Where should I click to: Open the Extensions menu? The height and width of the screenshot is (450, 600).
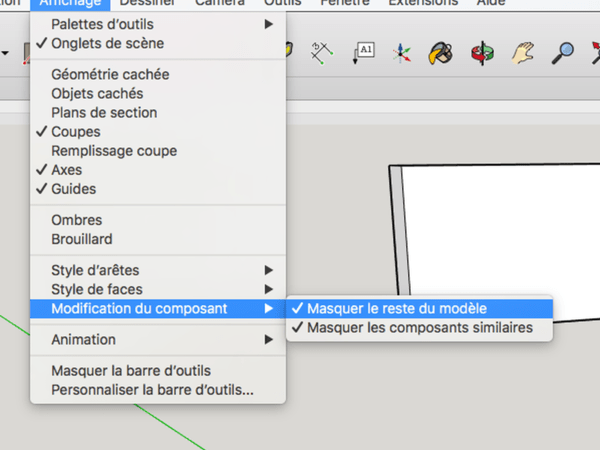click(422, 4)
